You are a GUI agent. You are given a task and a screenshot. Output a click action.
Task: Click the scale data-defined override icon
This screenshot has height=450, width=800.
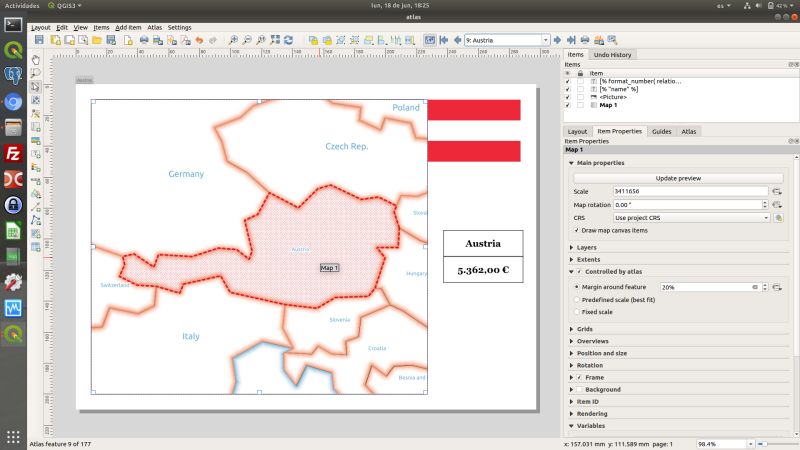777,191
